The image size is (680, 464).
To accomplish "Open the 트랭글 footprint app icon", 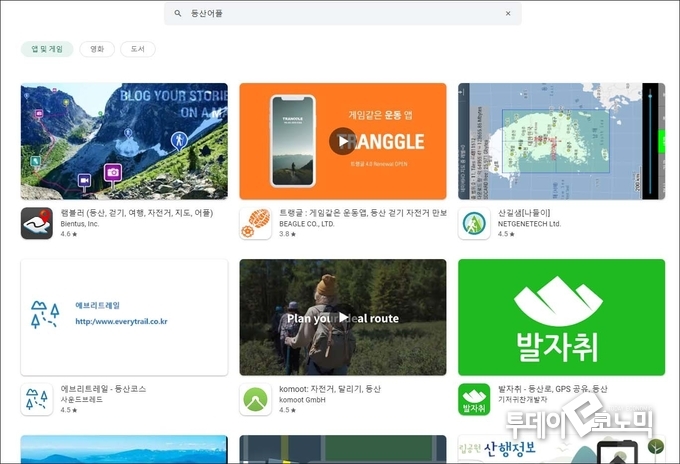I will [x=255, y=223].
